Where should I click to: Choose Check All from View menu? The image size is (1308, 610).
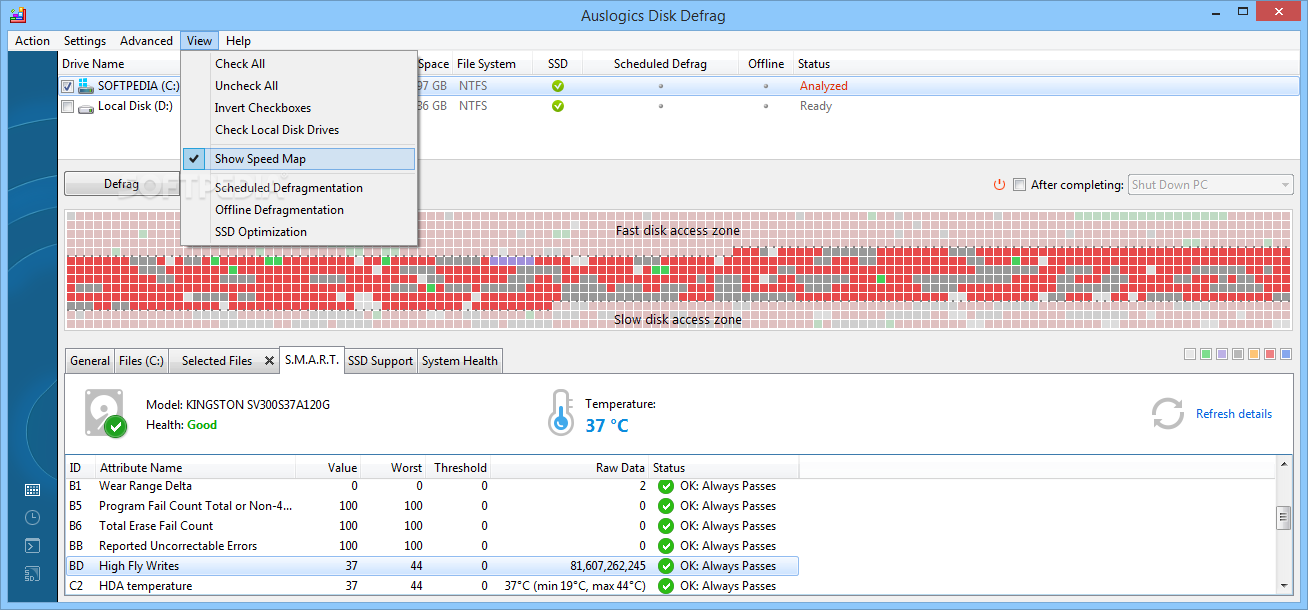(298, 64)
